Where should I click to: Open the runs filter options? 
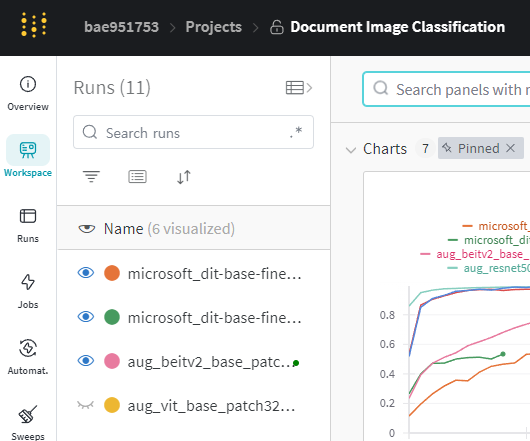[91, 176]
